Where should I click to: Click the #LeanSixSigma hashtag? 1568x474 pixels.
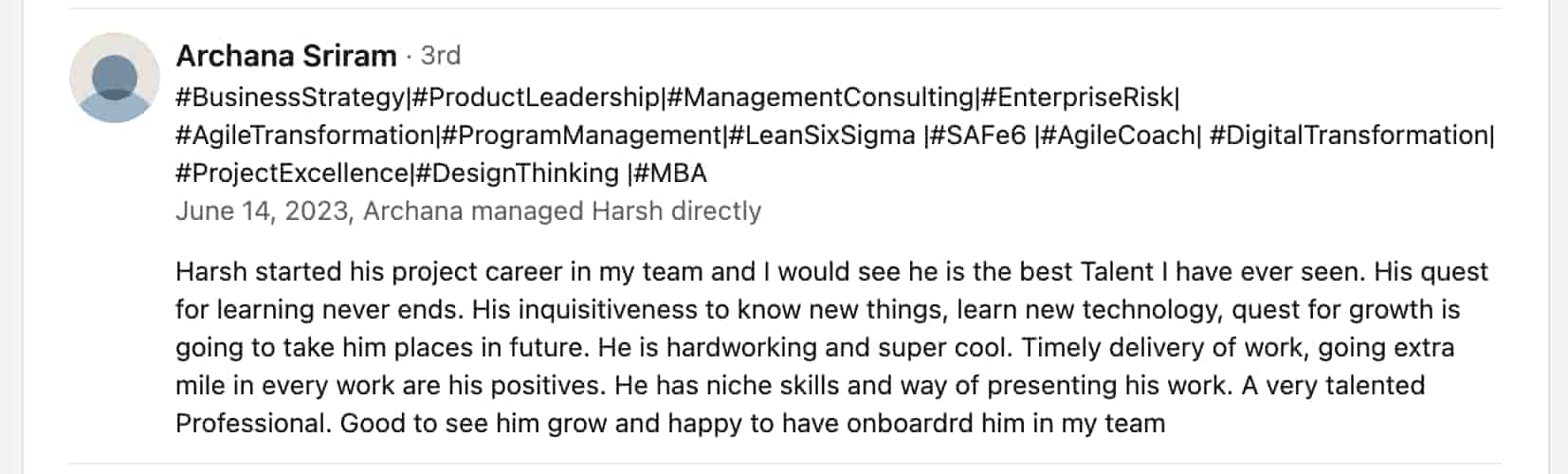click(823, 136)
